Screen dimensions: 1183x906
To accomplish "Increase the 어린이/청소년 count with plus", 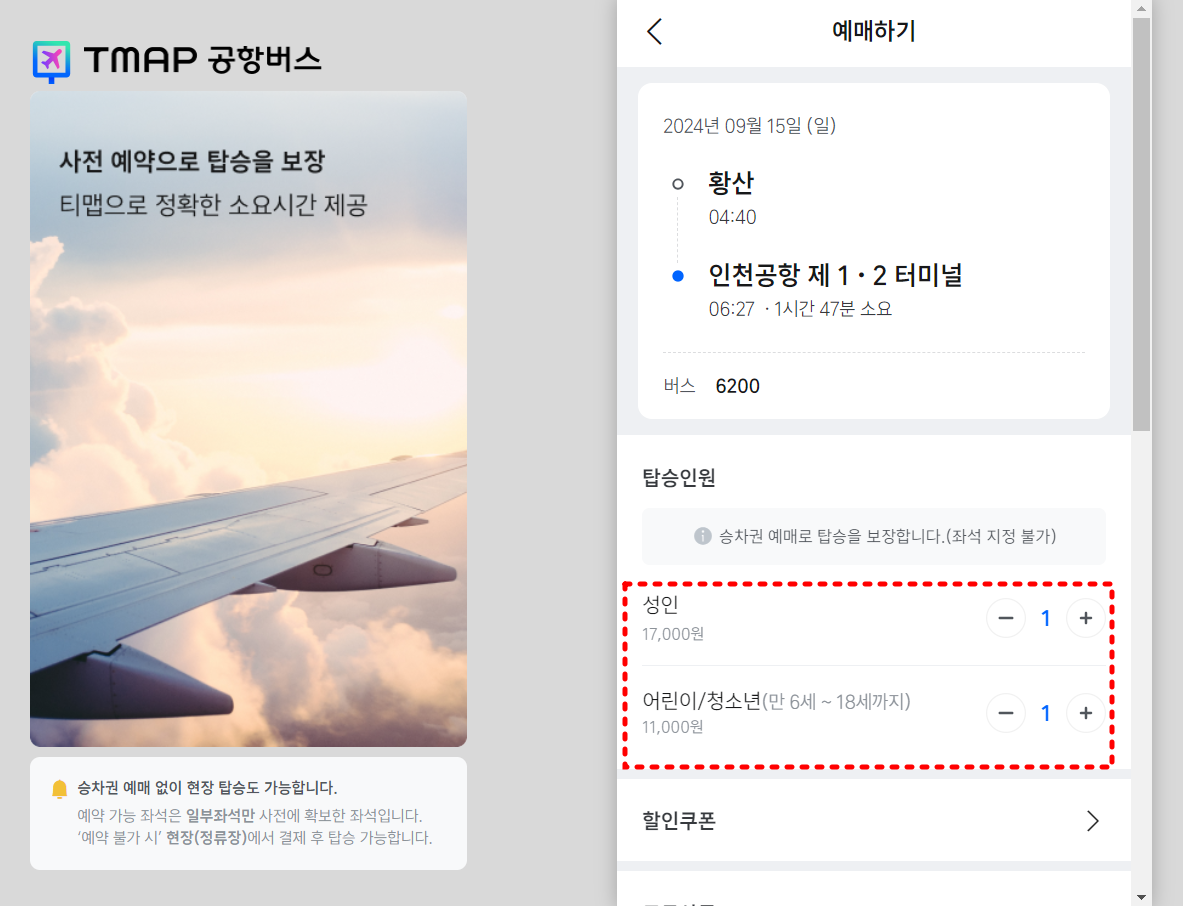I will coord(1086,713).
